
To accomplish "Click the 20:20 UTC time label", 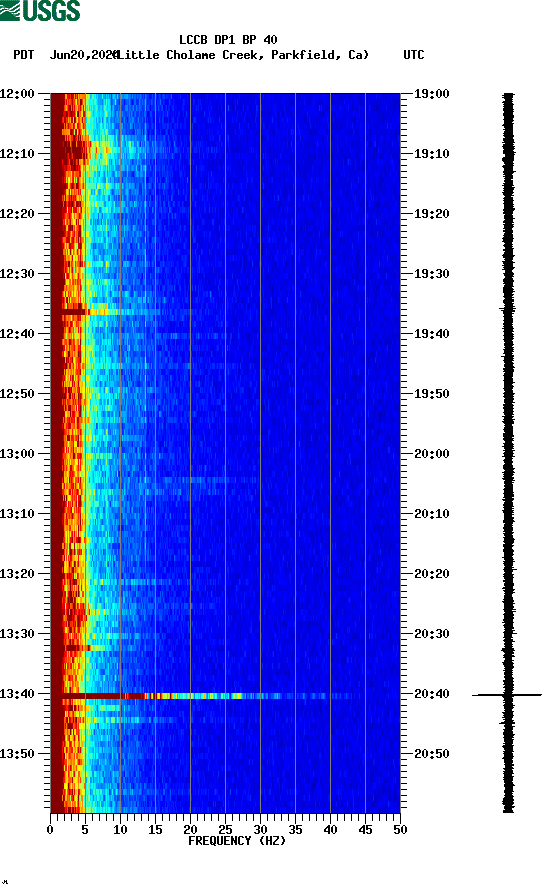I will tap(432, 574).
